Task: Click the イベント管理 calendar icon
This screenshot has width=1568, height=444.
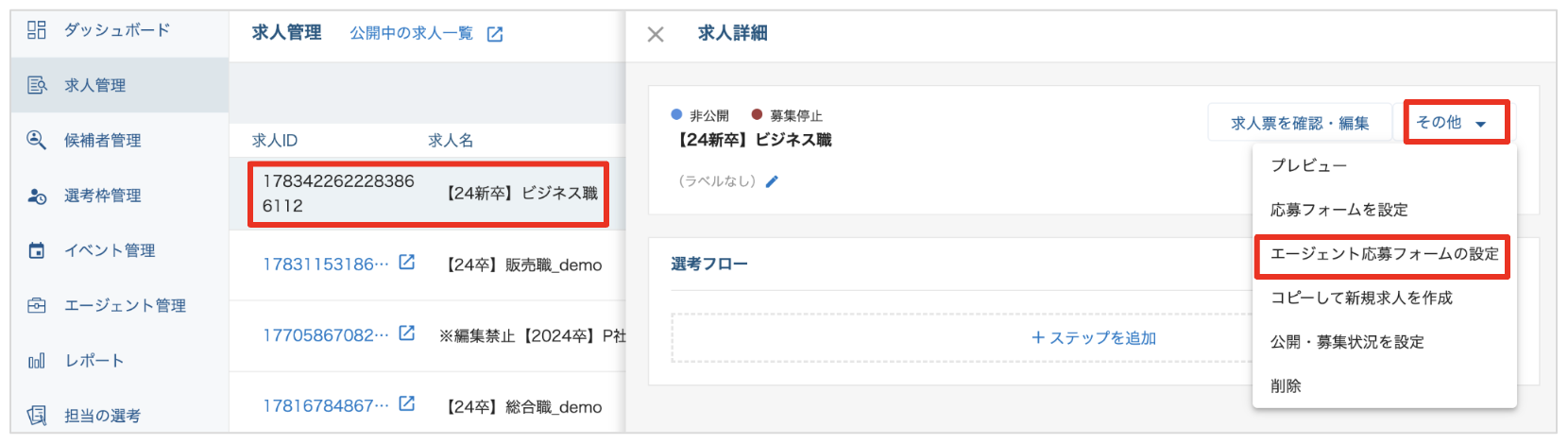Action: point(37,250)
